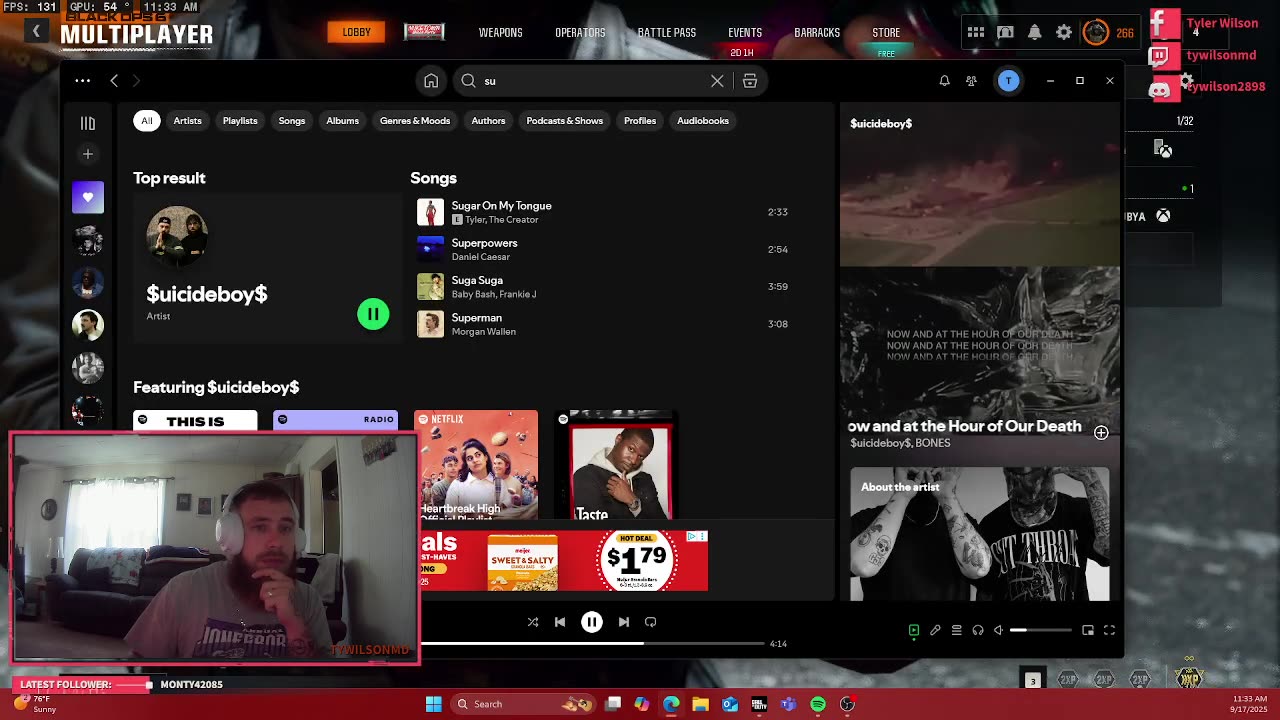This screenshot has width=1280, height=720.
Task: Go back with Spotify left chevron
Action: point(114,81)
